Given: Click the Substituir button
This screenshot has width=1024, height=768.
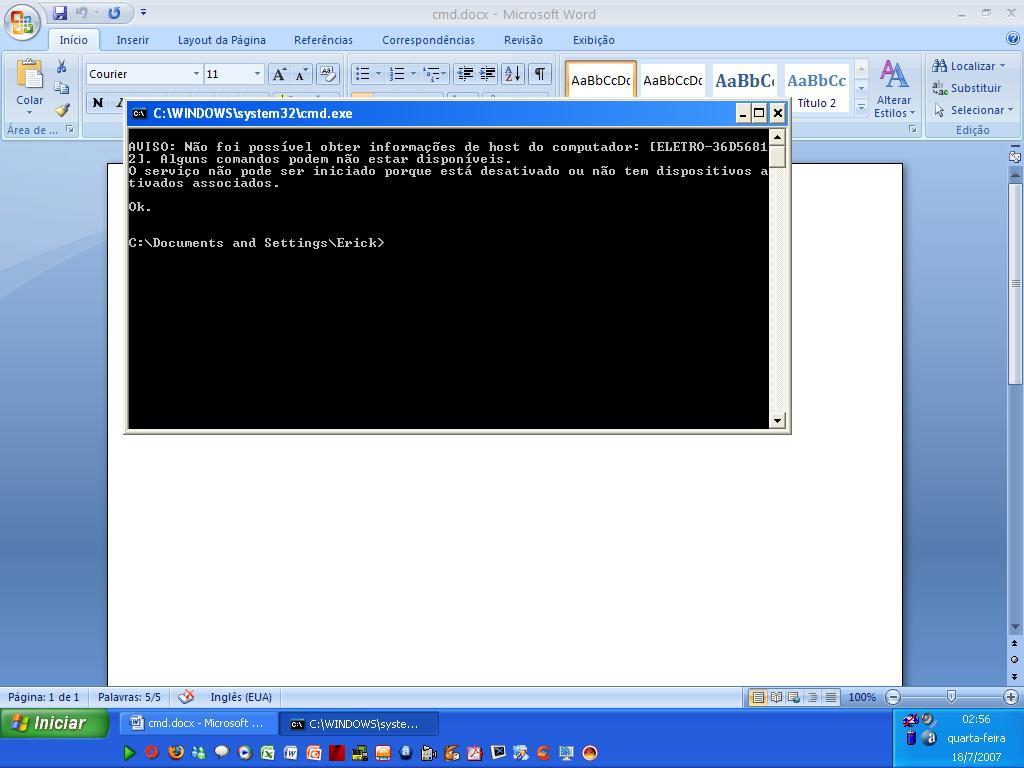Looking at the screenshot, I should coord(967,88).
